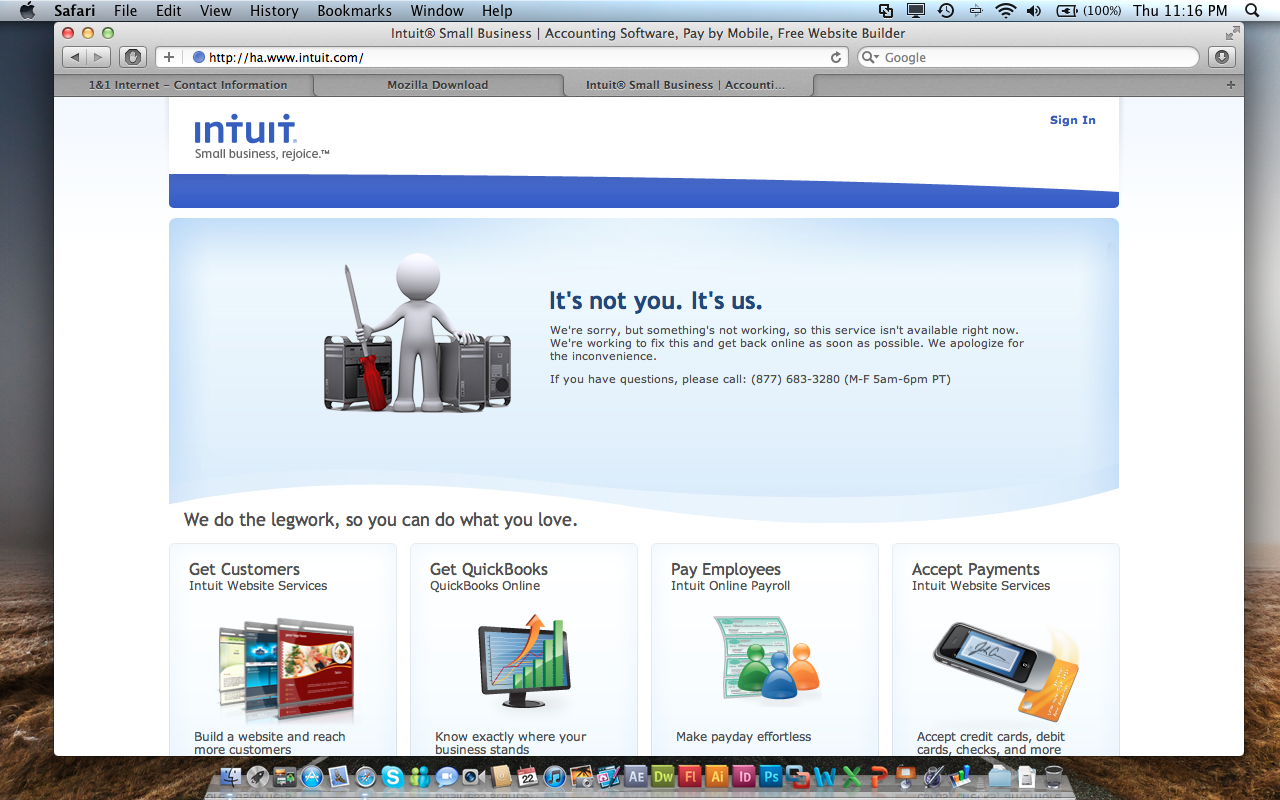This screenshot has height=800, width=1280.
Task: Open Flash (Fl) from the Dock
Action: tap(689, 776)
